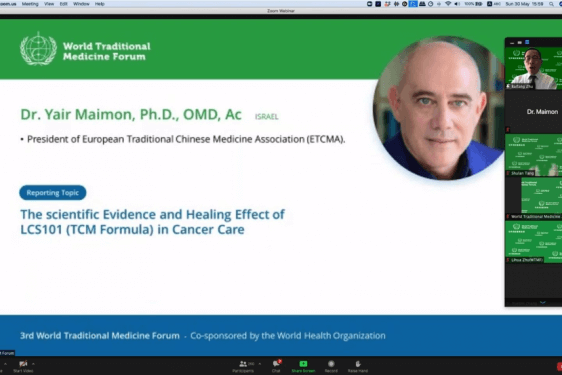
Task: Click the Reporting Topic badge
Action: (53, 193)
